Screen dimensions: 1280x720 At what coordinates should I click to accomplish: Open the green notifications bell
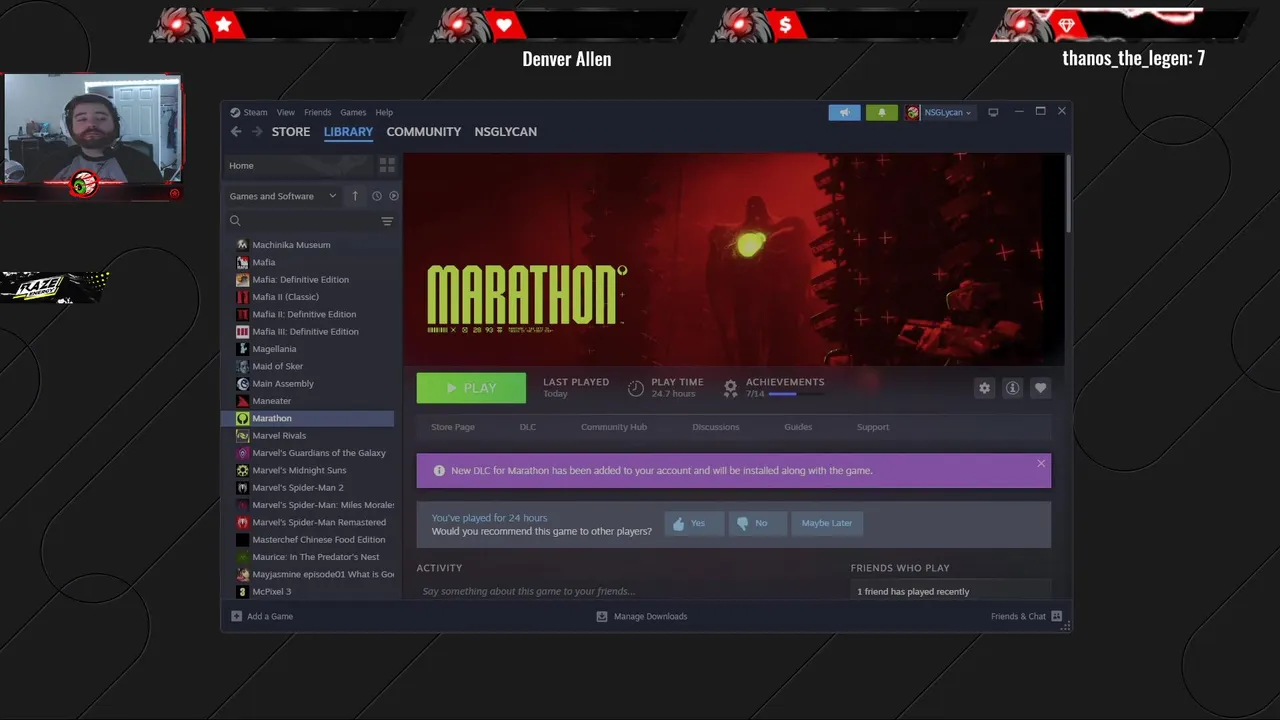(882, 112)
